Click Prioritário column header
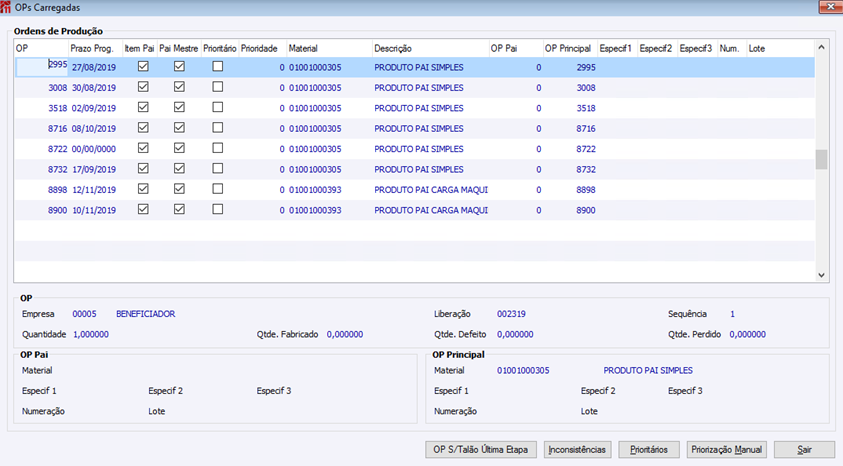Screen dimensions: 843x466 pyautogui.click(x=220, y=48)
